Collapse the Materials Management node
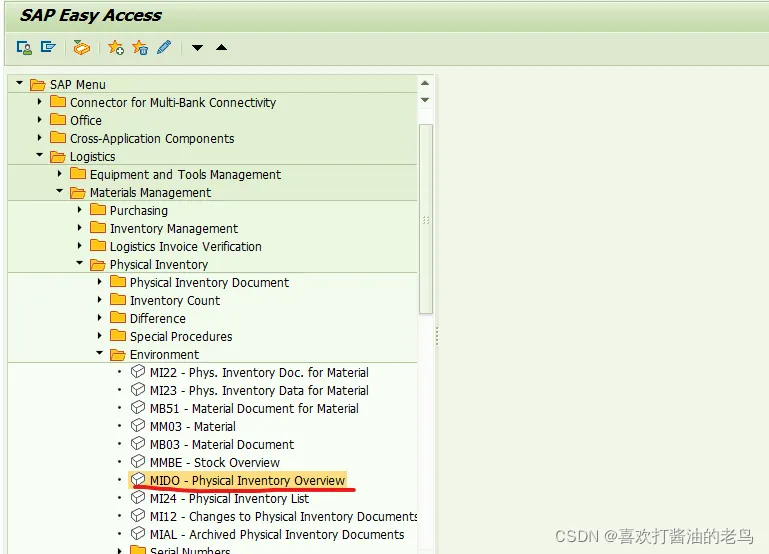The image size is (769, 554). coord(59,191)
